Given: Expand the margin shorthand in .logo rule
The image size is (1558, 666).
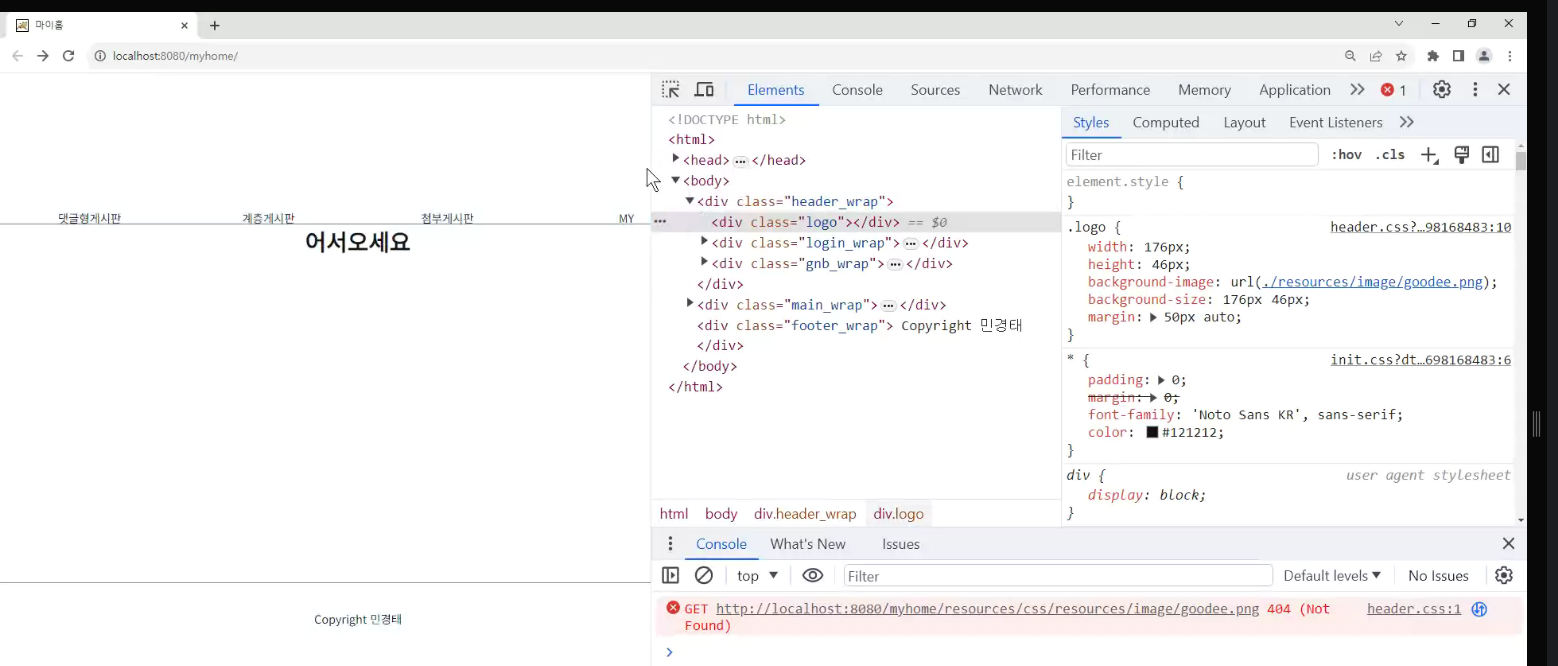Looking at the screenshot, I should coord(1153,317).
